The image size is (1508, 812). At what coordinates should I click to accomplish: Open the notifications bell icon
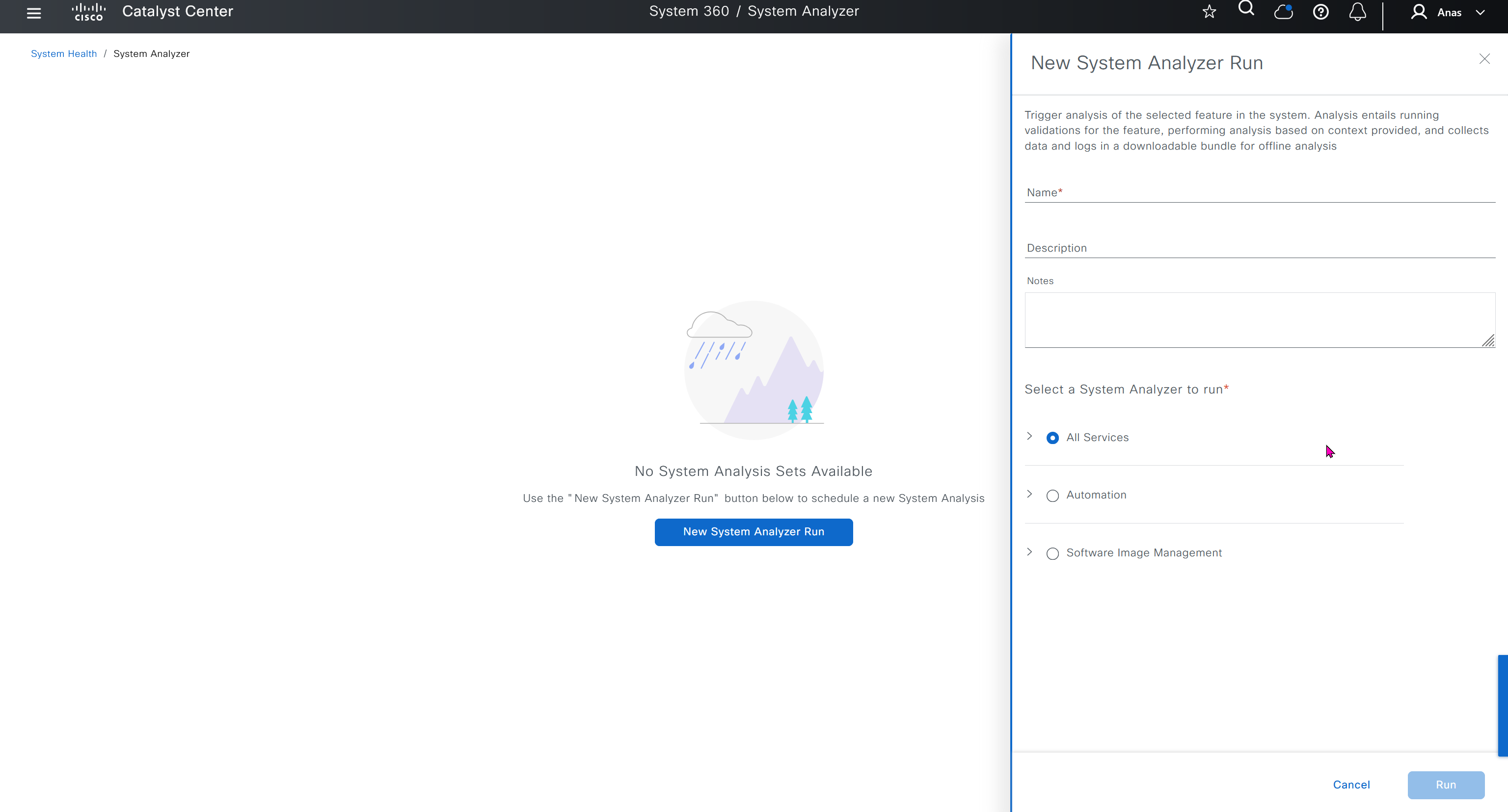pos(1358,12)
